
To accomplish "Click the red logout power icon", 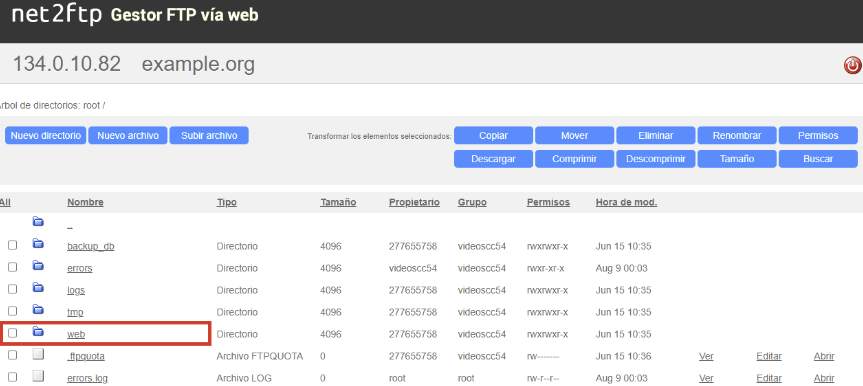I will 852,66.
